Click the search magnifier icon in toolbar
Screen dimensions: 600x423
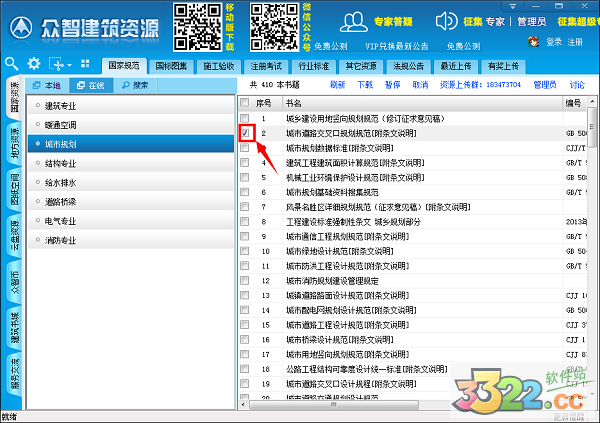11,64
